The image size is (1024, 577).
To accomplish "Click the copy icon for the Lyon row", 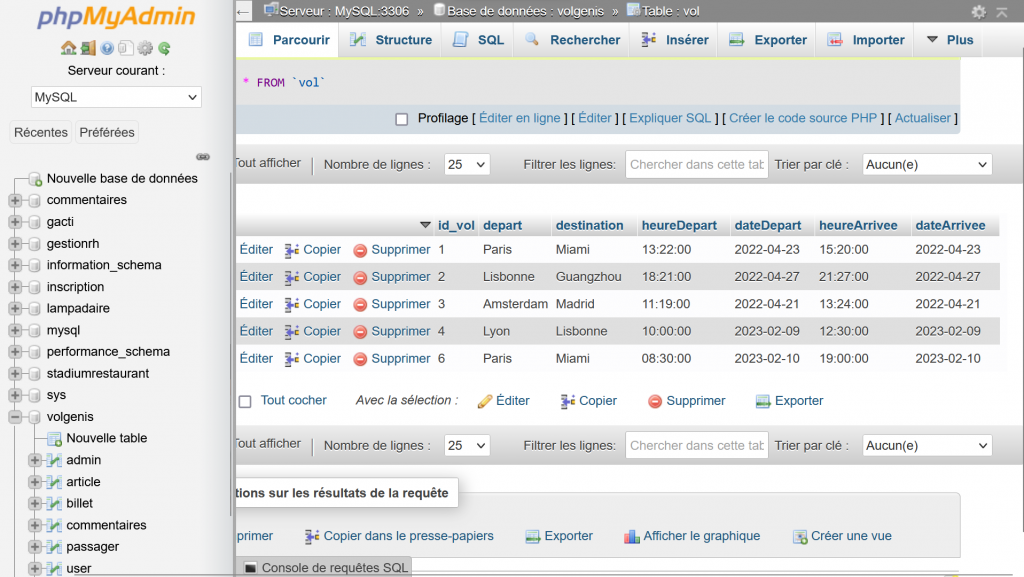I will (x=293, y=331).
